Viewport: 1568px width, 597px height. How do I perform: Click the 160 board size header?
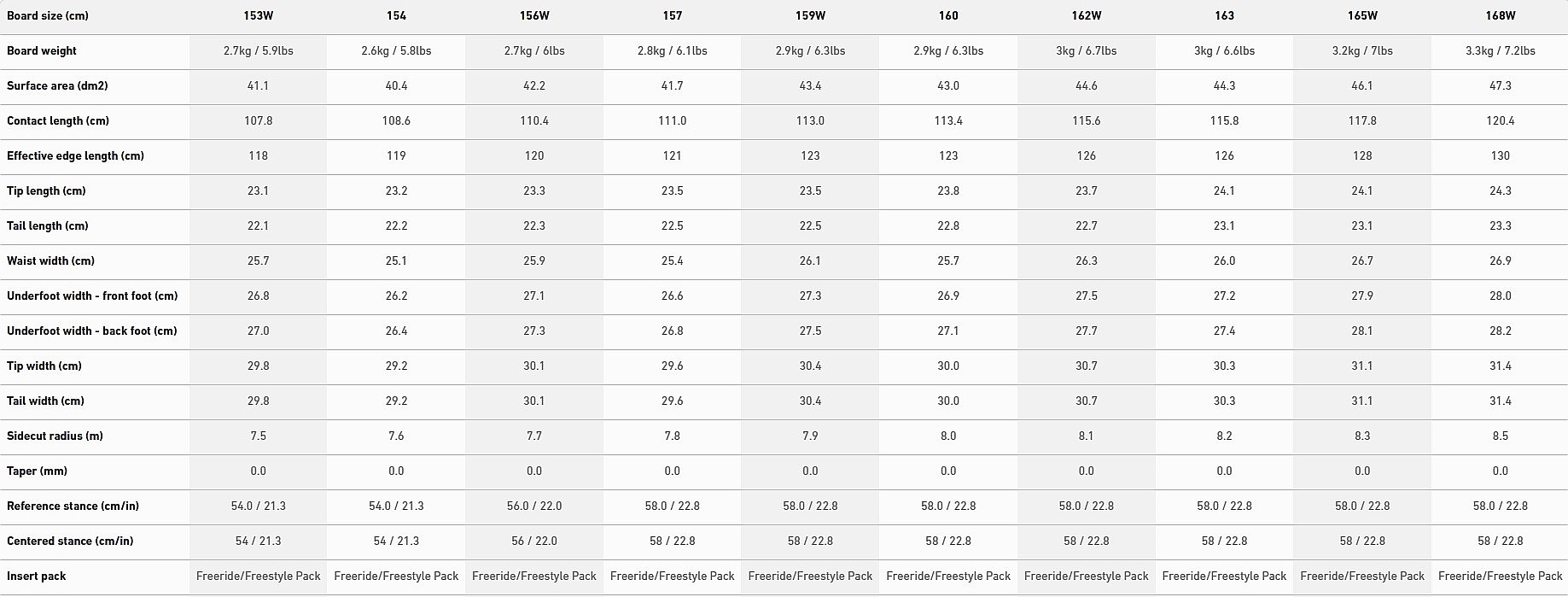click(x=948, y=15)
